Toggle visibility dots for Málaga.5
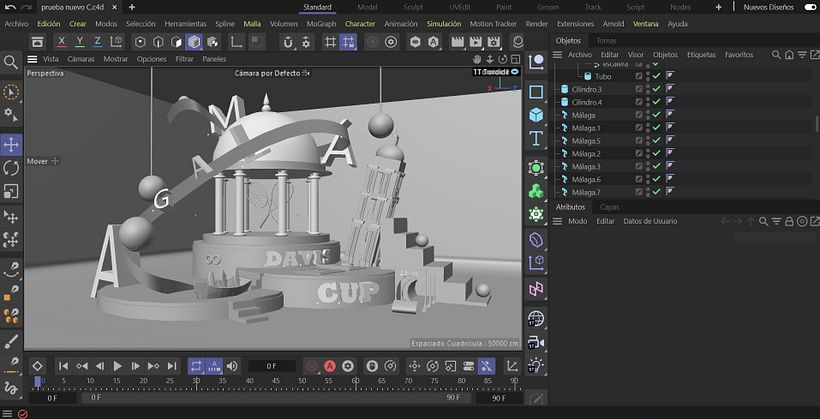The image size is (820, 419). [648, 141]
